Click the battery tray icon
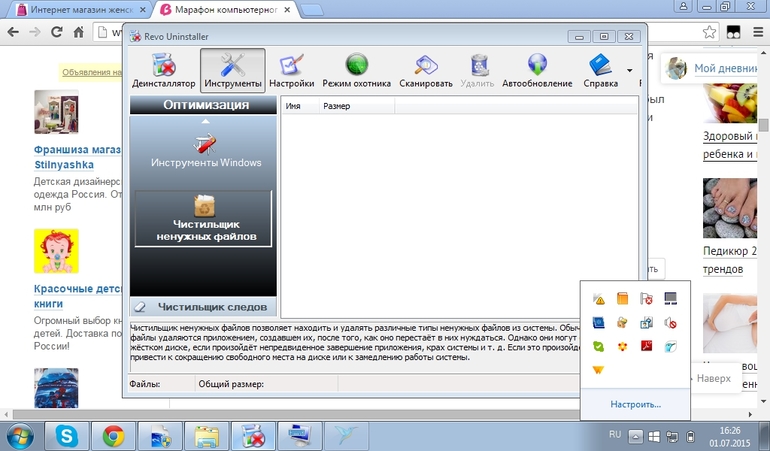 pos(690,436)
